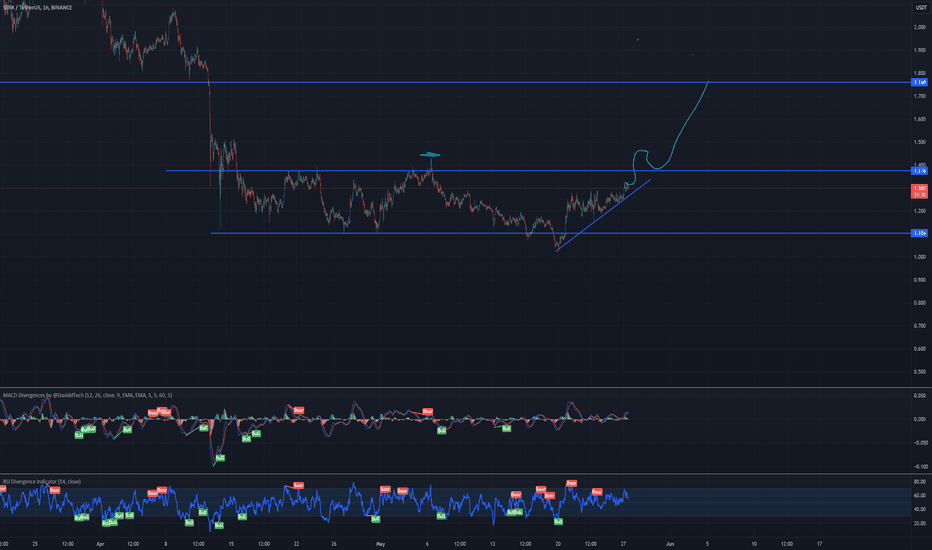
Task: Click the blue price label of lowest horizontal line
Action: pyautogui.click(x=920, y=233)
